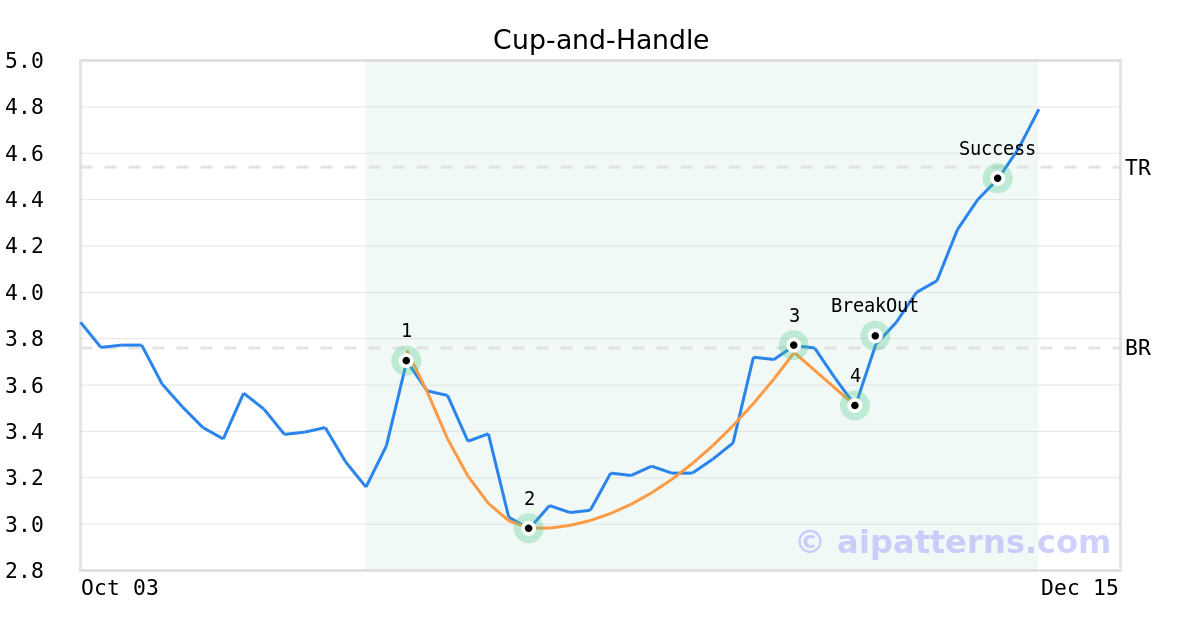Click the "BreakOut" text label
Viewport: 1200px width, 630px height.
click(x=875, y=306)
